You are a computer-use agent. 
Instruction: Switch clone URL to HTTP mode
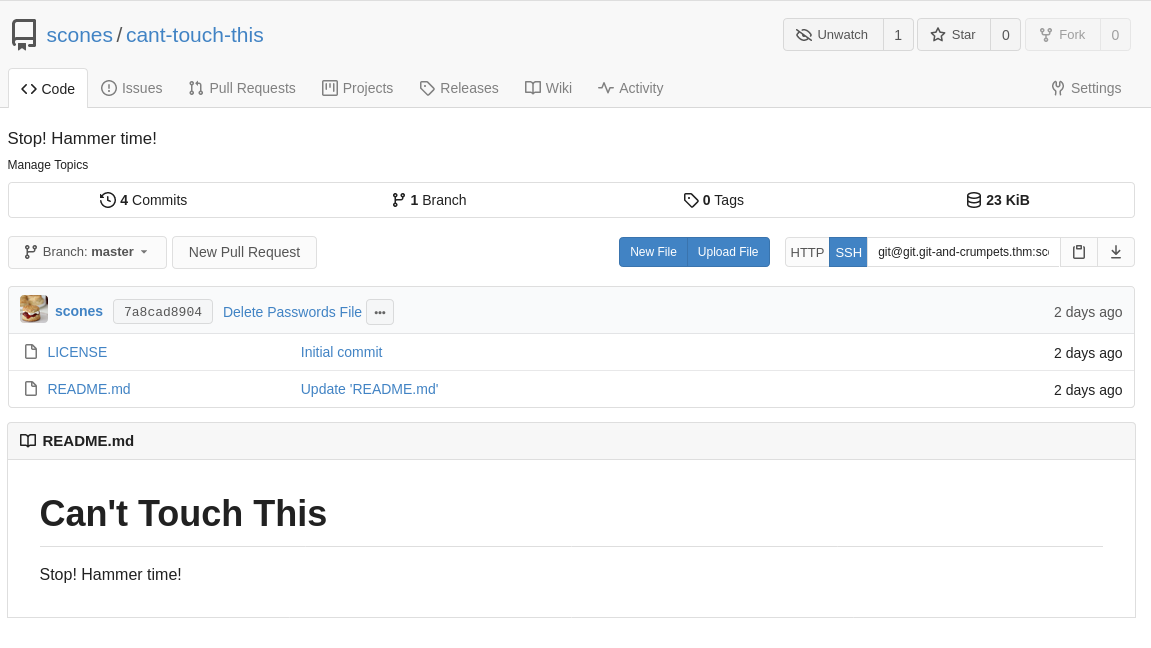pos(806,252)
